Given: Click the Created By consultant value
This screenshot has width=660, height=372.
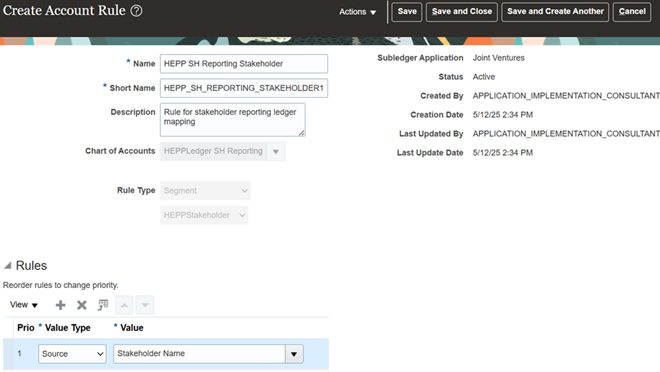Looking at the screenshot, I should (566, 96).
